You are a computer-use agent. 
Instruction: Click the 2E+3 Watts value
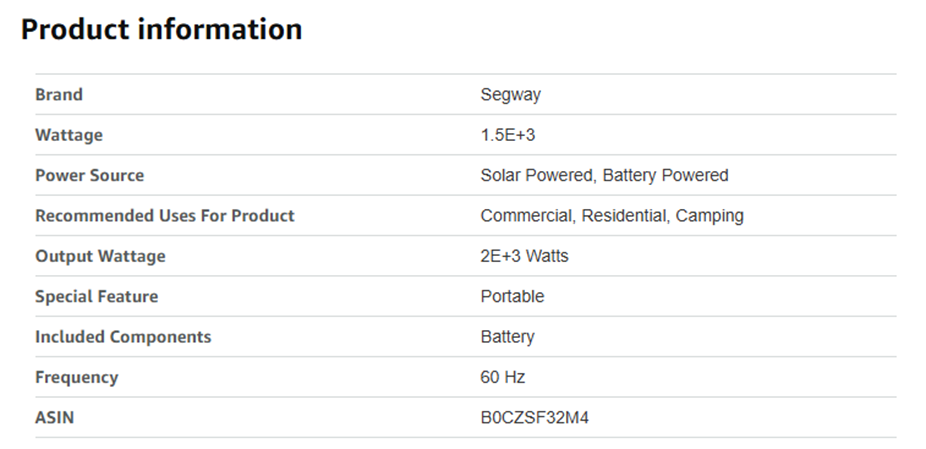pyautogui.click(x=524, y=256)
